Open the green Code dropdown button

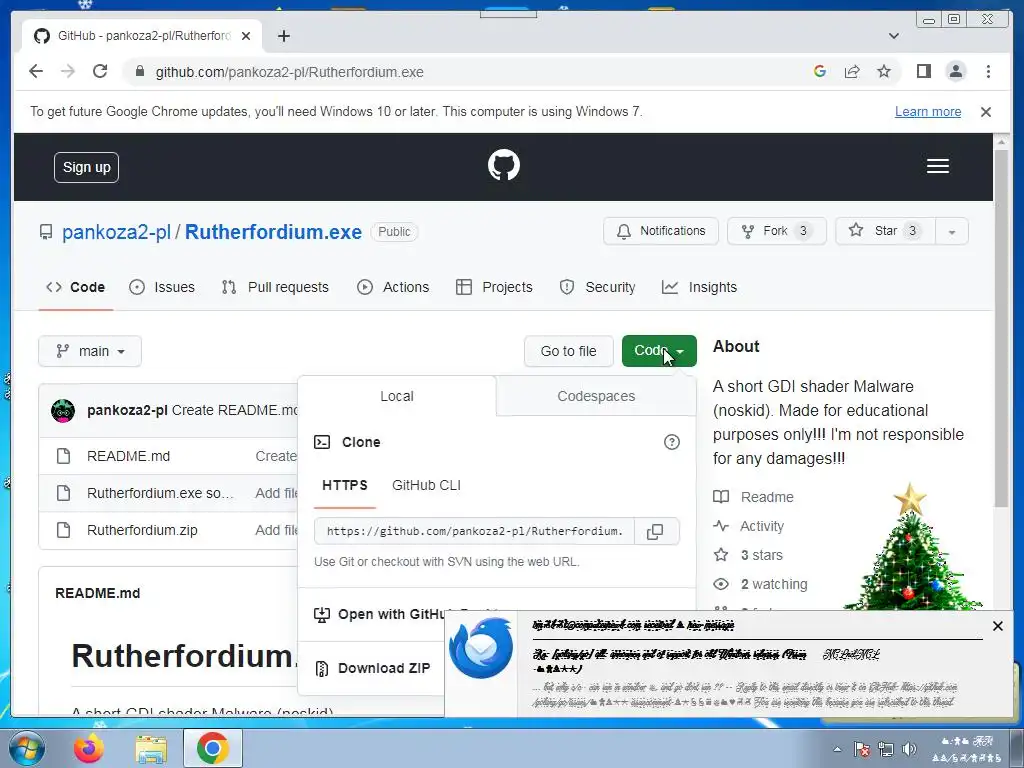(x=659, y=351)
